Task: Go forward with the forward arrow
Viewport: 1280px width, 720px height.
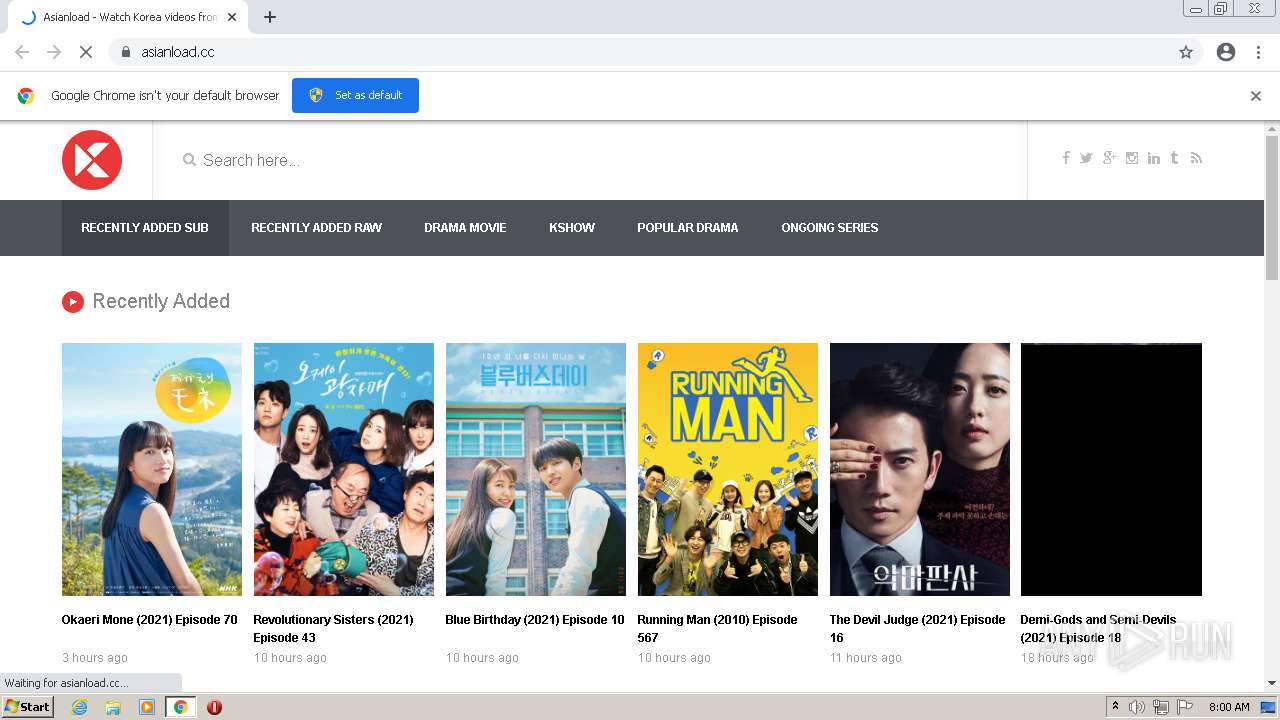Action: coord(54,52)
